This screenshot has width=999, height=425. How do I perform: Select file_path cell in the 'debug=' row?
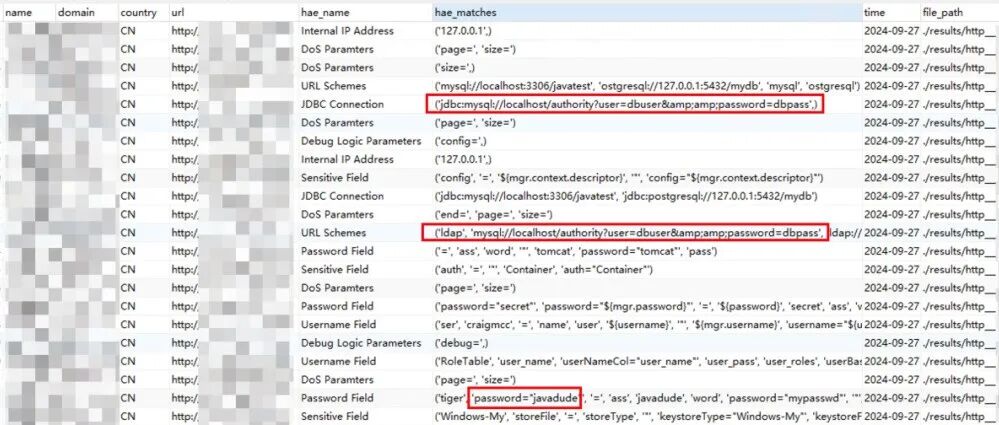[x=959, y=343]
